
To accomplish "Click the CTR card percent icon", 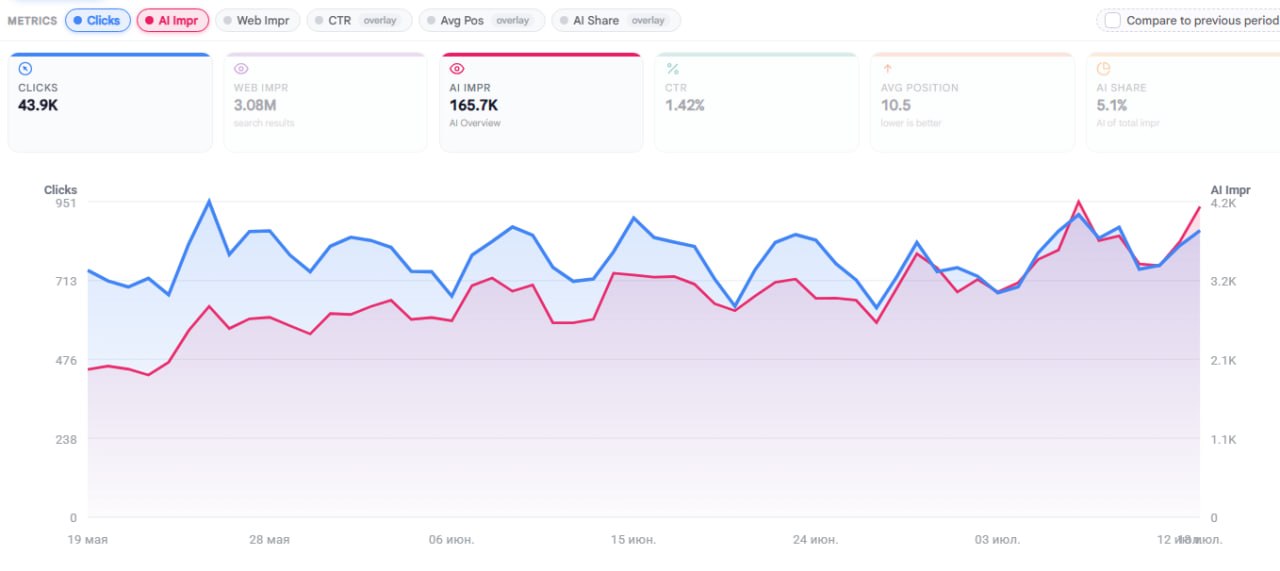I will (673, 69).
